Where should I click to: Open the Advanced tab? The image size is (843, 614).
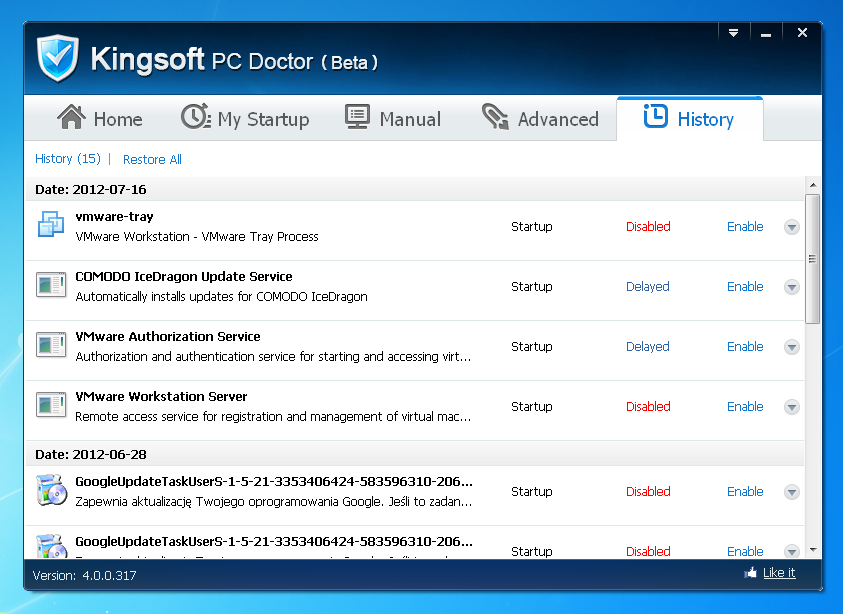(540, 118)
